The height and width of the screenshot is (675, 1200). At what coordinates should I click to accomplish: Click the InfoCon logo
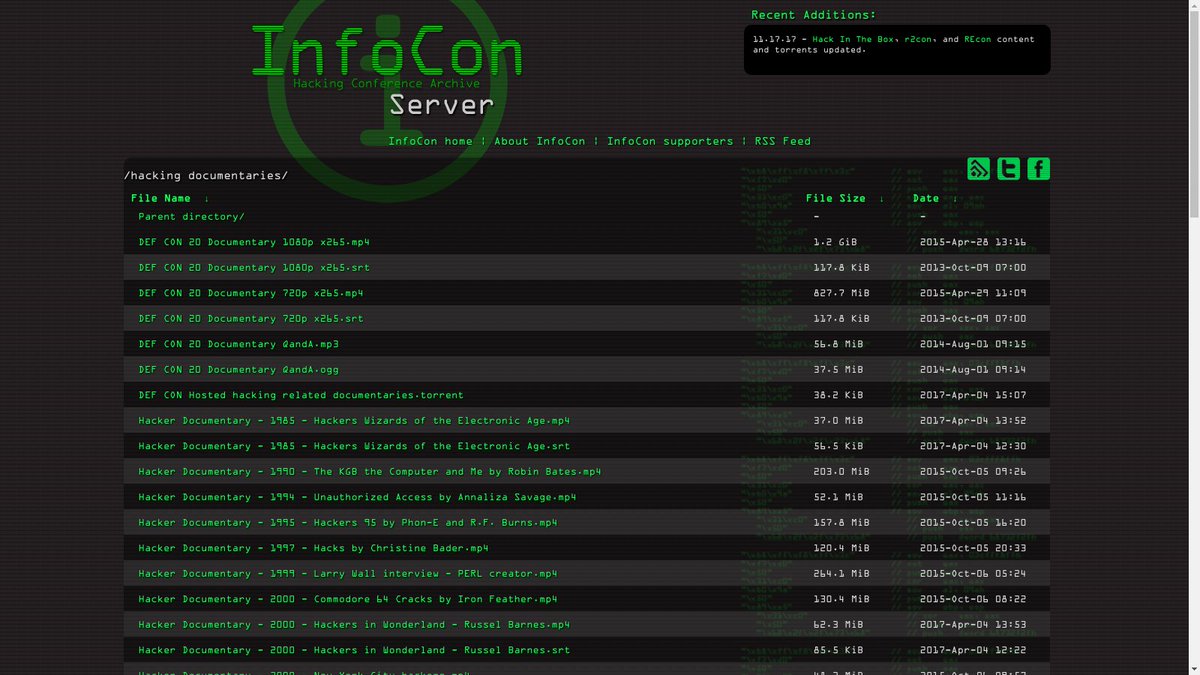[388, 50]
